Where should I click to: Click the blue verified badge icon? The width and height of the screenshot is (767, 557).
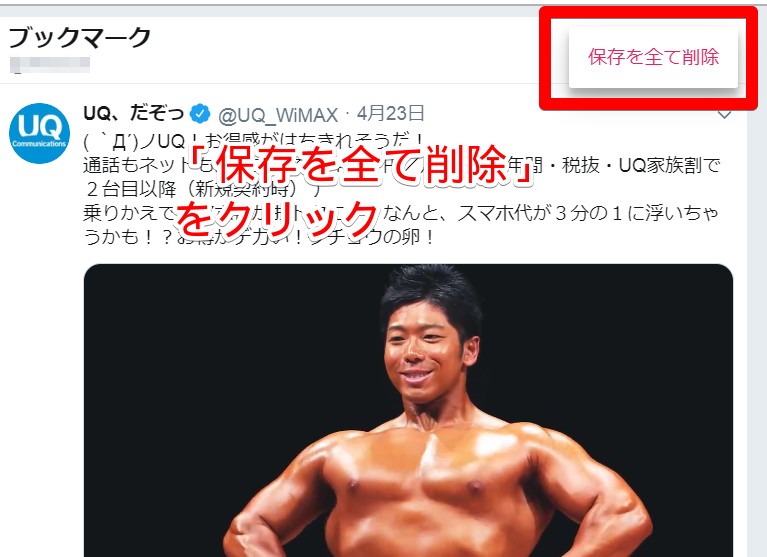click(200, 114)
